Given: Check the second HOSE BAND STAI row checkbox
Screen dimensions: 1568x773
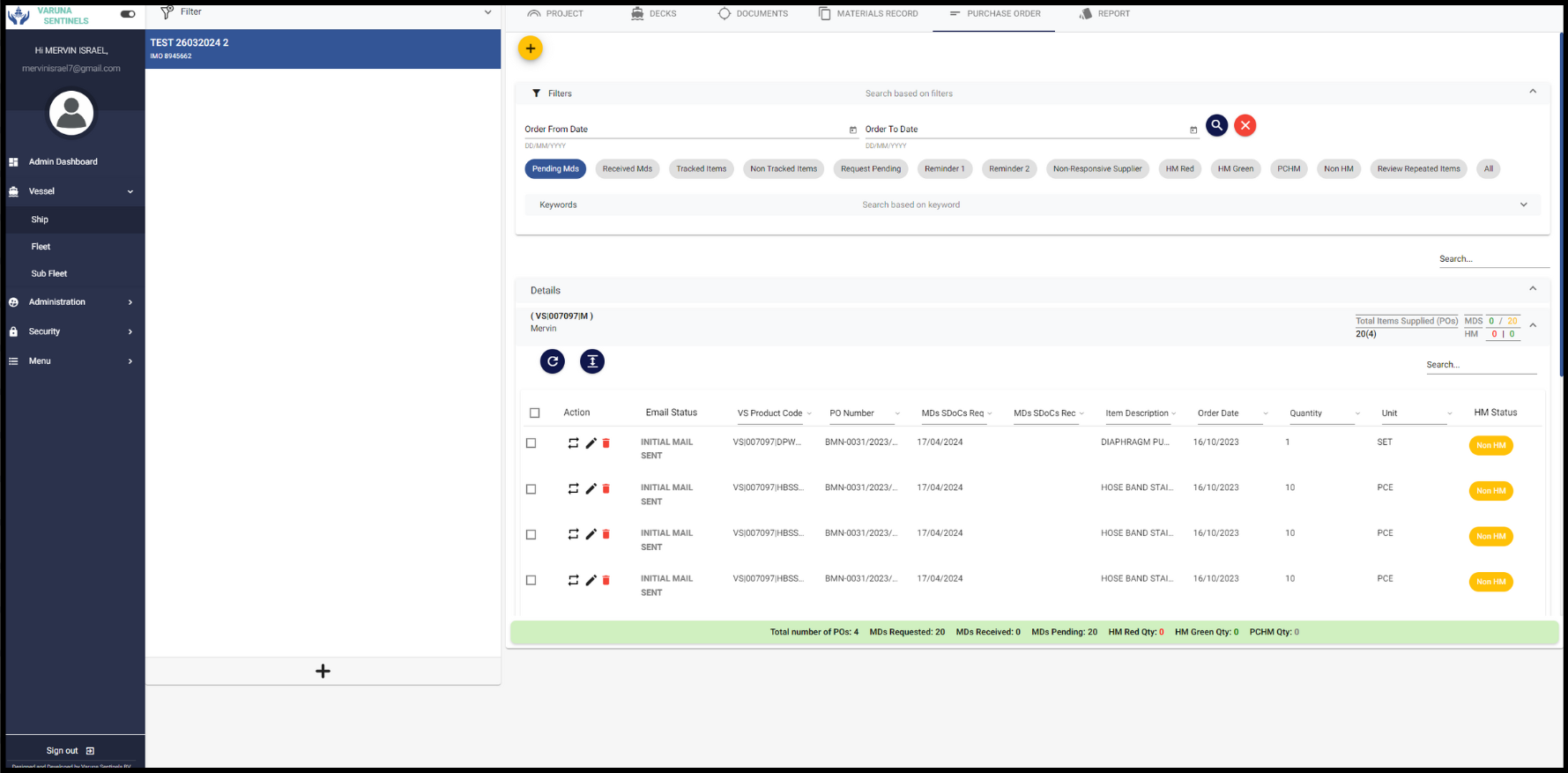Looking at the screenshot, I should [x=531, y=535].
